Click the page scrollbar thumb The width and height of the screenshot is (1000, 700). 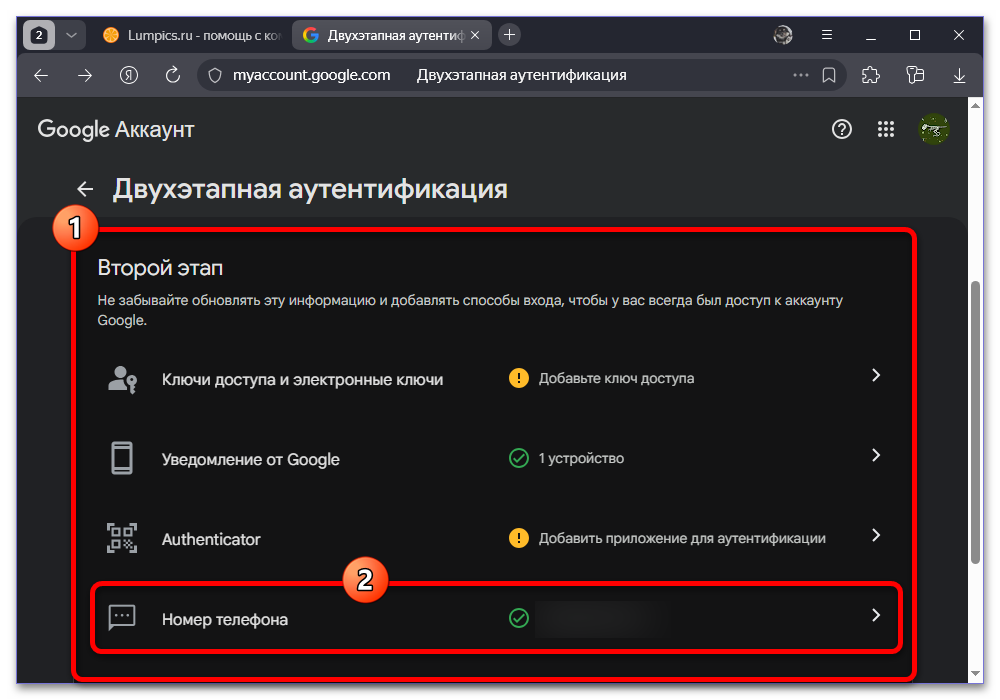tap(974, 421)
